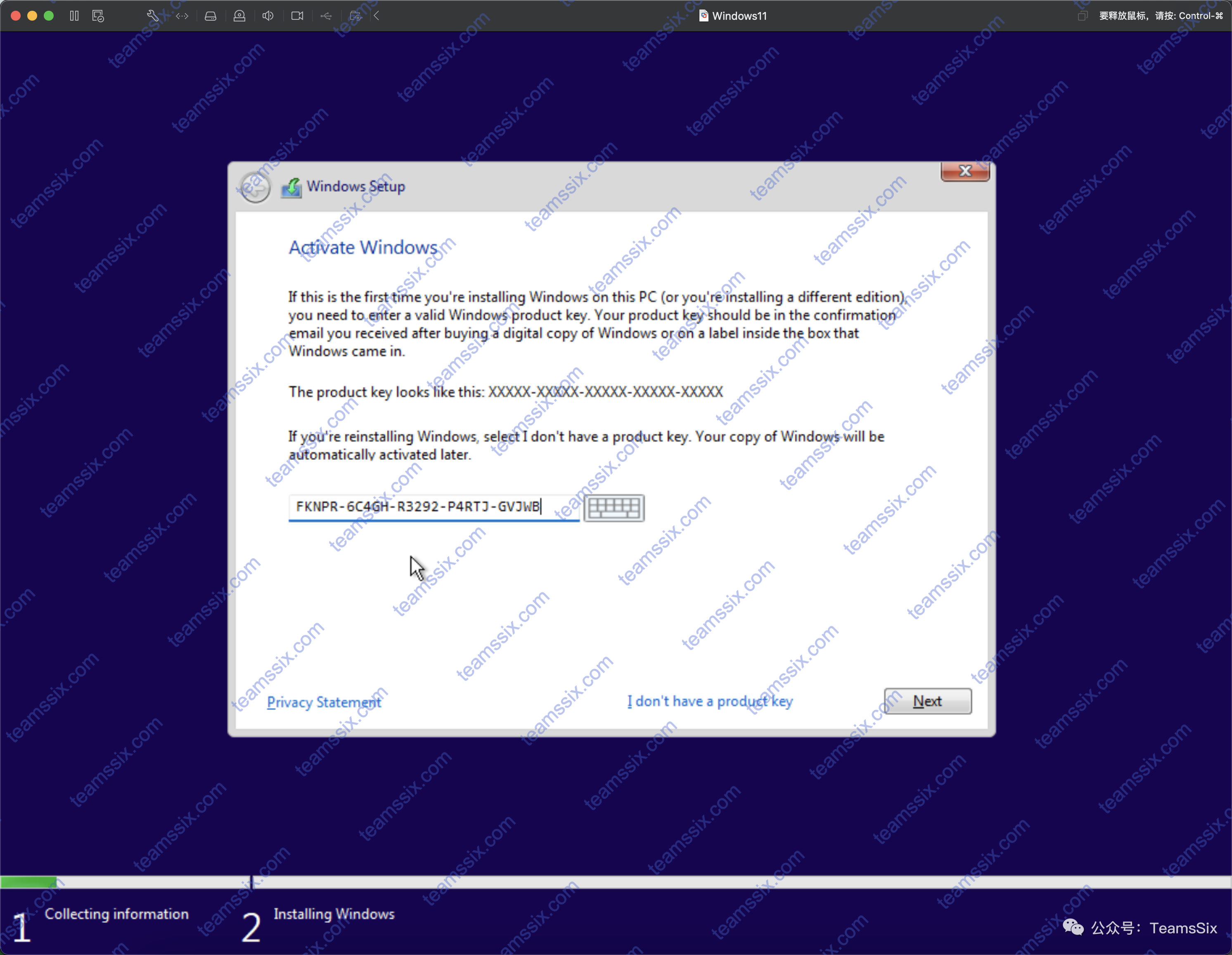The height and width of the screenshot is (955, 1232).
Task: Click the "Collecting information" step label
Action: pyautogui.click(x=117, y=914)
